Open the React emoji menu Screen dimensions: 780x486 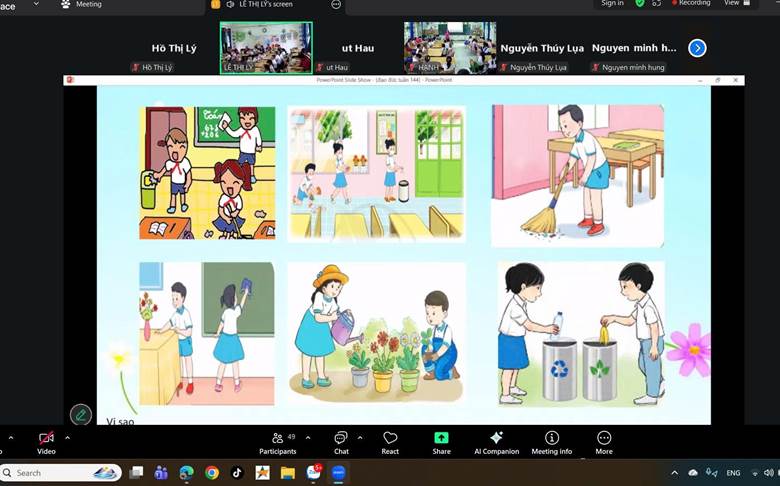pyautogui.click(x=390, y=439)
